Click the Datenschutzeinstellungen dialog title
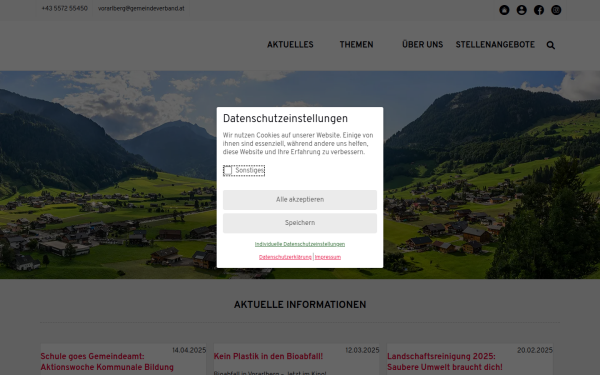600x375 pixels. [x=285, y=119]
